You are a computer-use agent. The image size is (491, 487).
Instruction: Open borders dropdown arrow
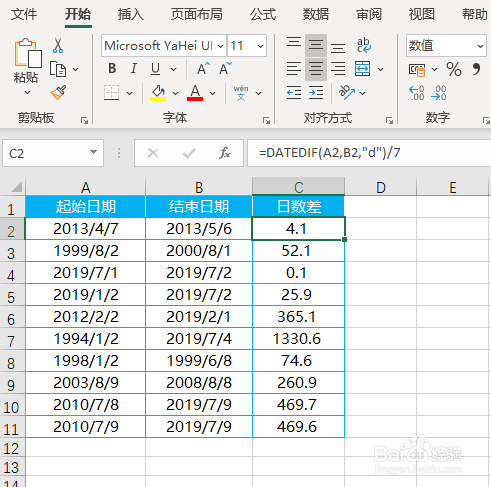click(129, 93)
